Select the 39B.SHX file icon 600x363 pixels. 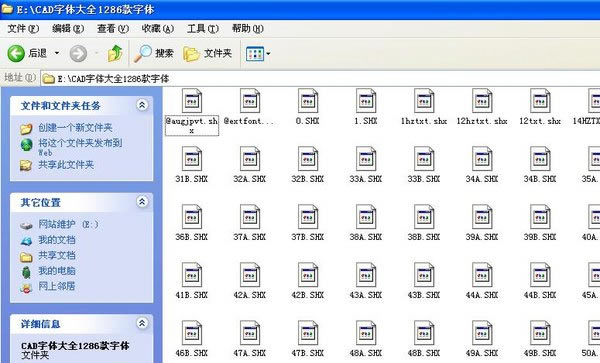540,217
